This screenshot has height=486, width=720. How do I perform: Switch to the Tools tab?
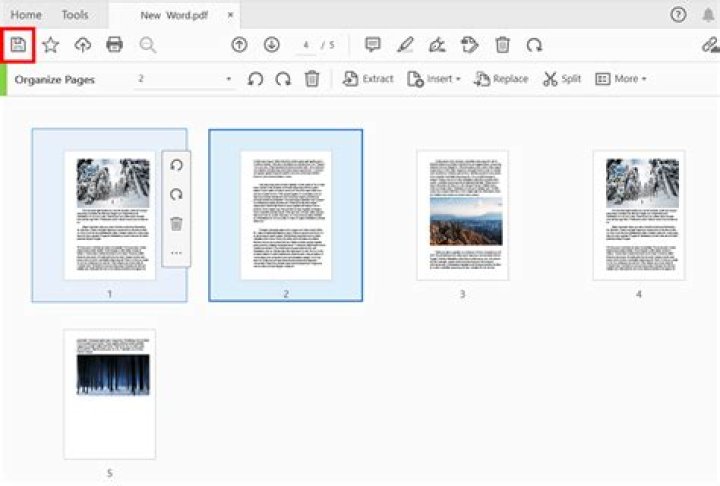click(75, 15)
